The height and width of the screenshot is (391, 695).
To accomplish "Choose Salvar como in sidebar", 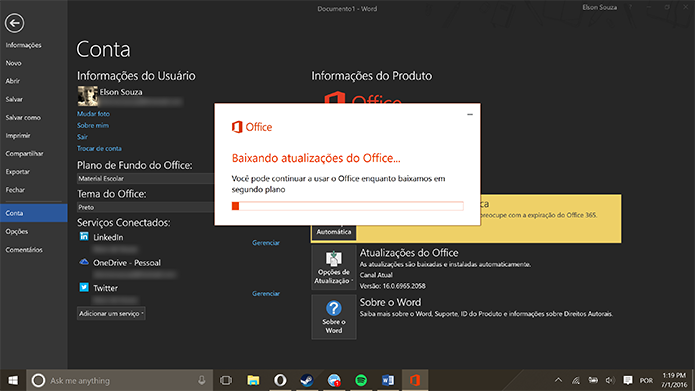I will tap(23, 117).
